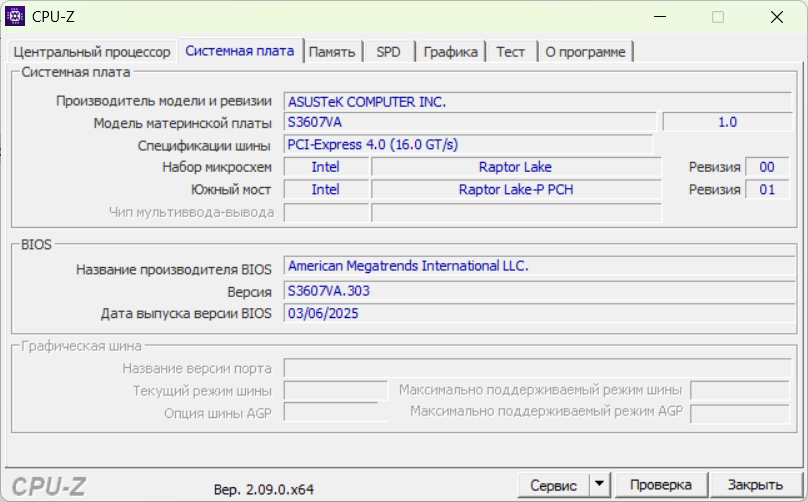808x502 pixels.
Task: Click the S3607VA motherboard model field
Action: pyautogui.click(x=469, y=122)
